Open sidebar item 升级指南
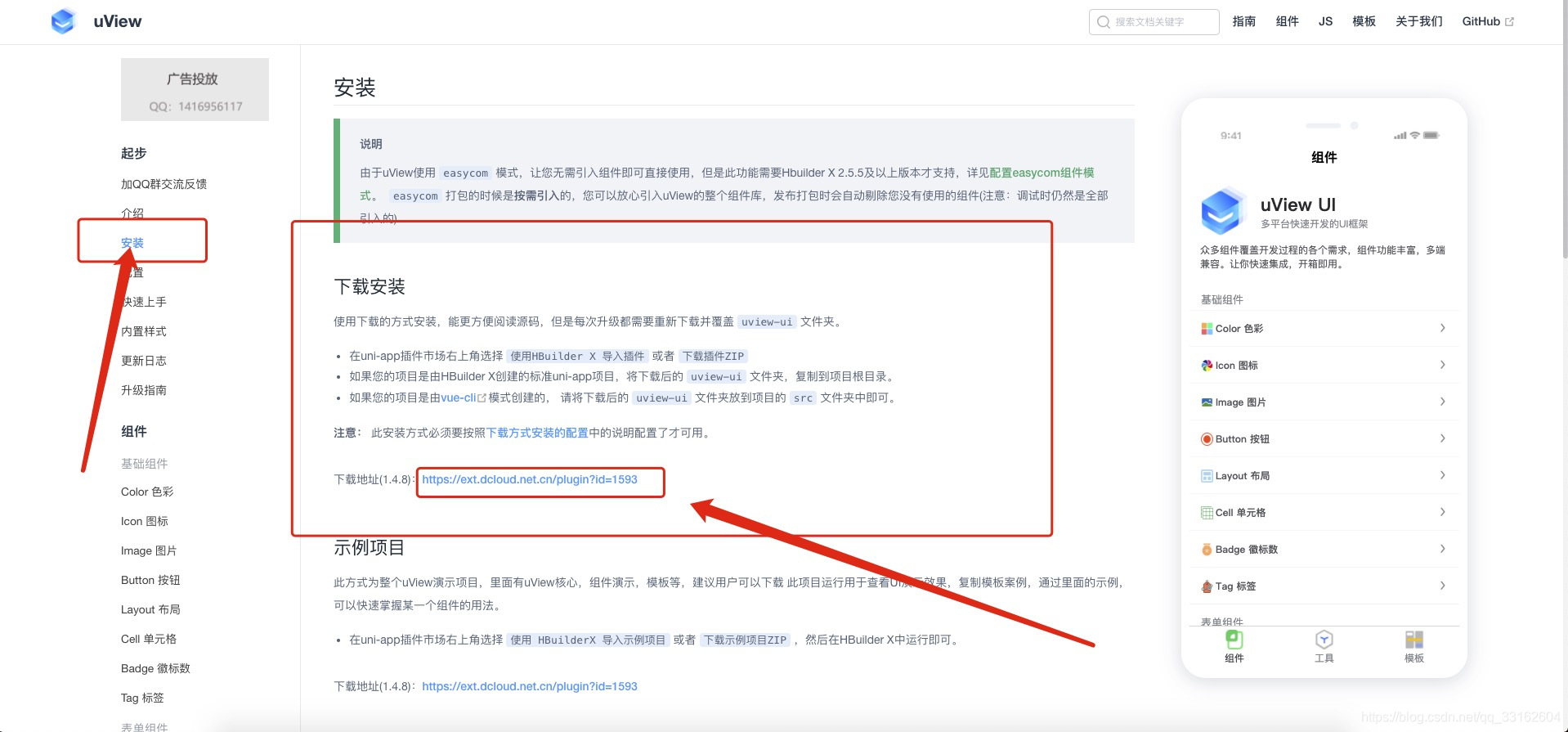This screenshot has width=1568, height=732. click(x=144, y=391)
